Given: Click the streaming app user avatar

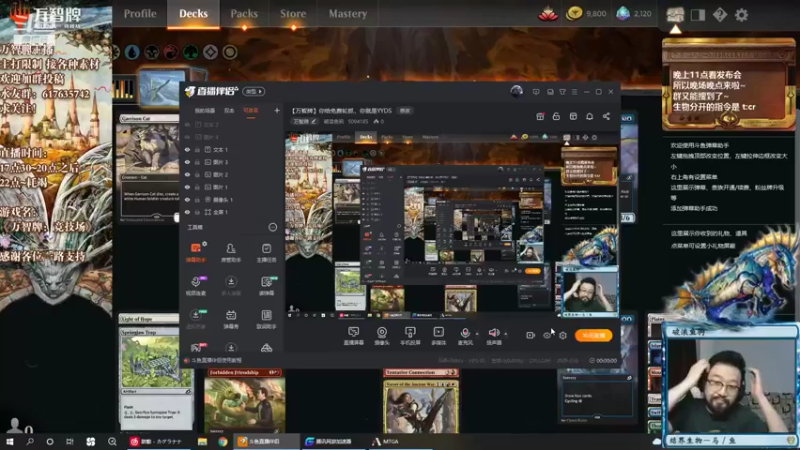Looking at the screenshot, I should point(516,91).
